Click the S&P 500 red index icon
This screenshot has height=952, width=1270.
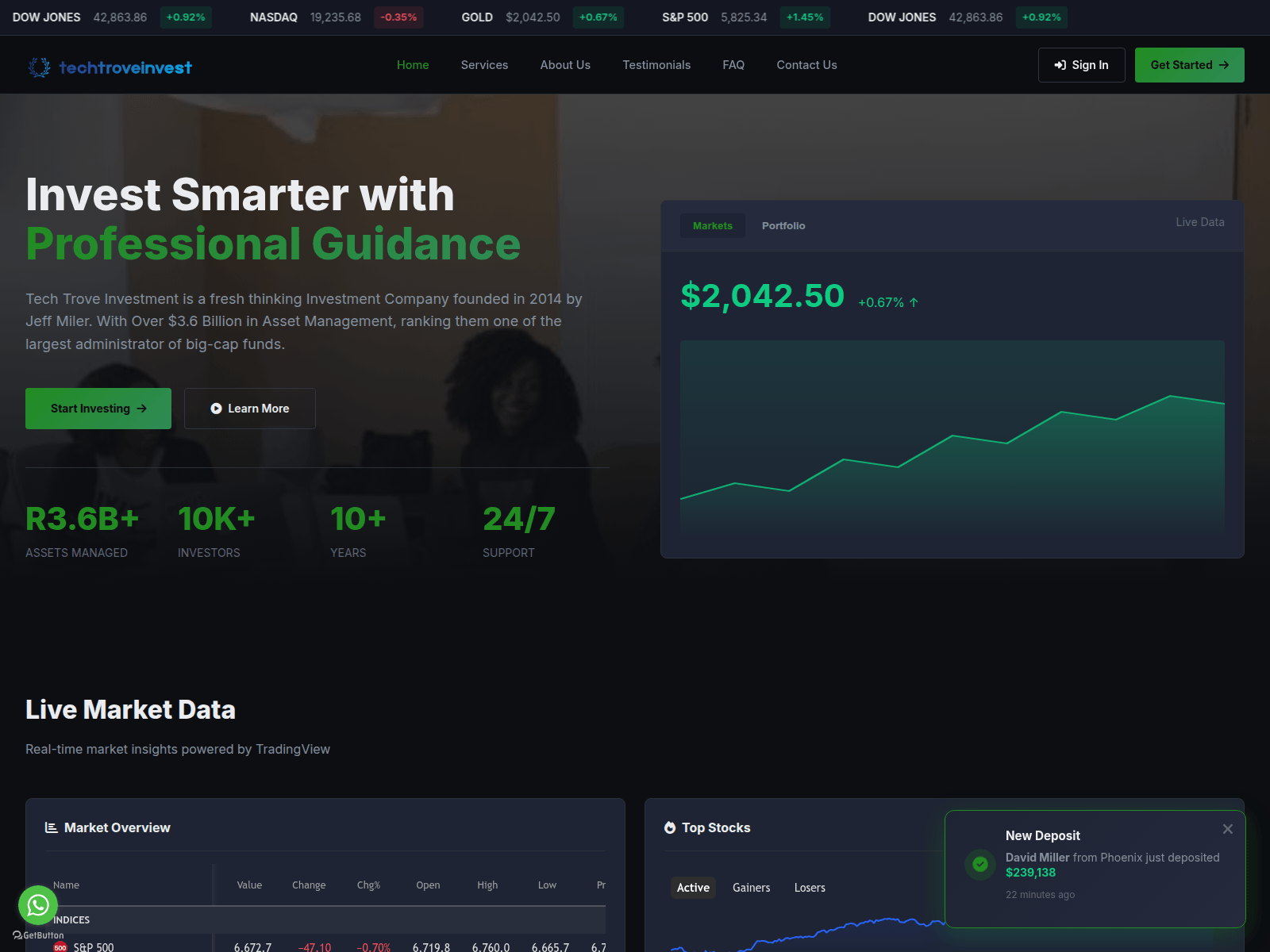click(x=60, y=946)
